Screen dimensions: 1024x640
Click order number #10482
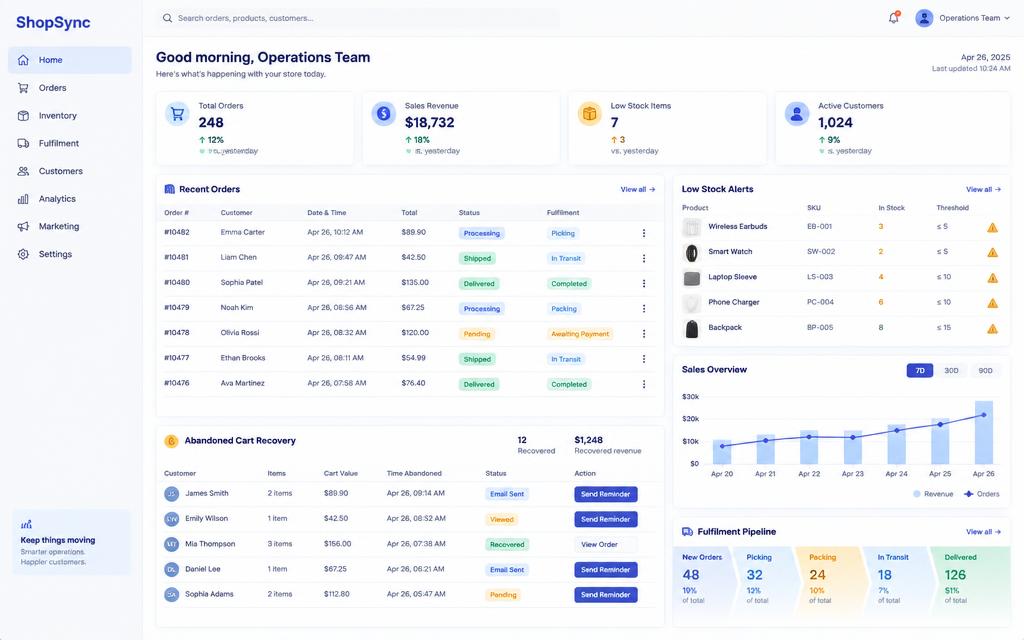[x=177, y=232]
